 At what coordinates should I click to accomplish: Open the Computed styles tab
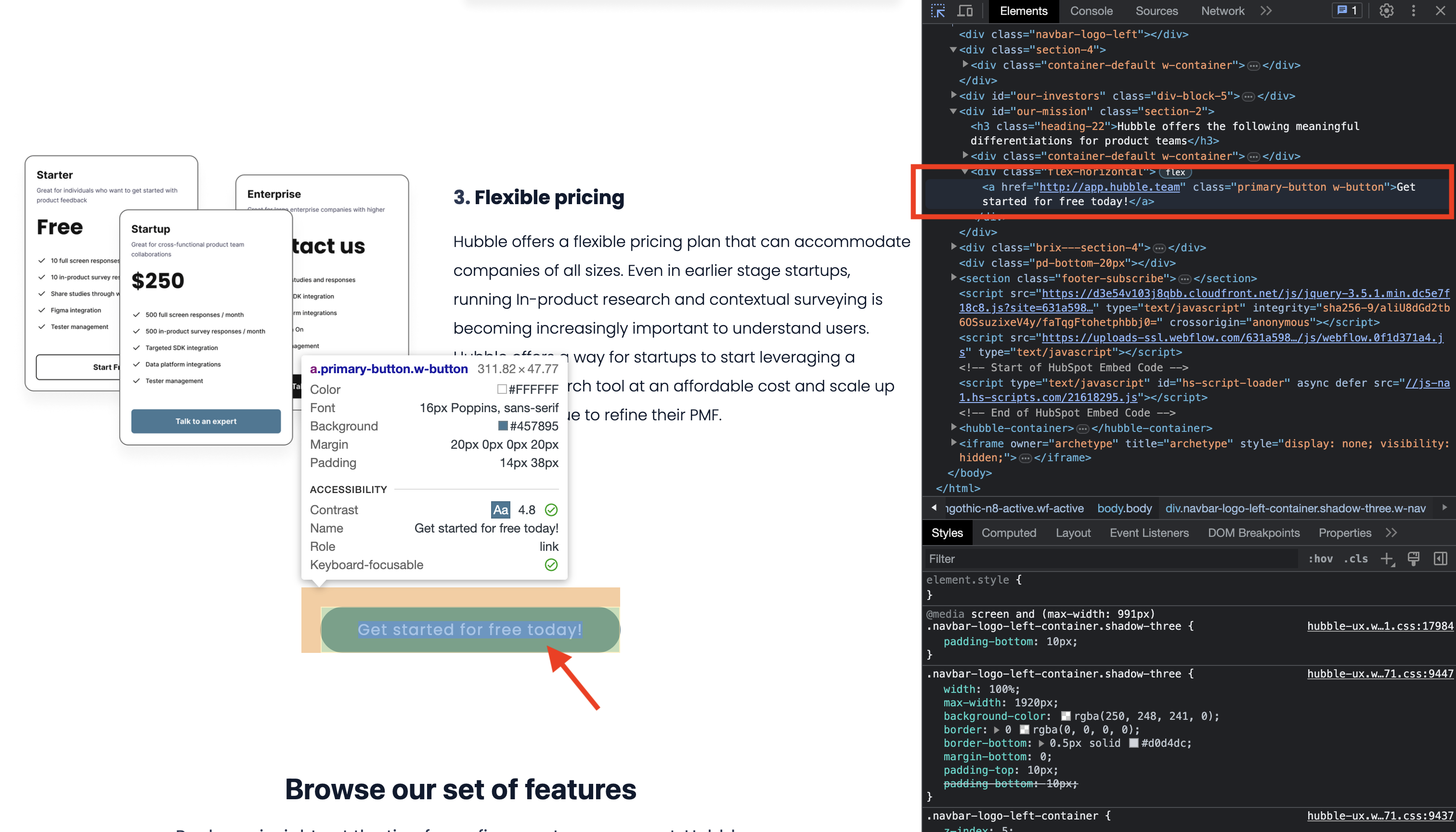[1009, 533]
